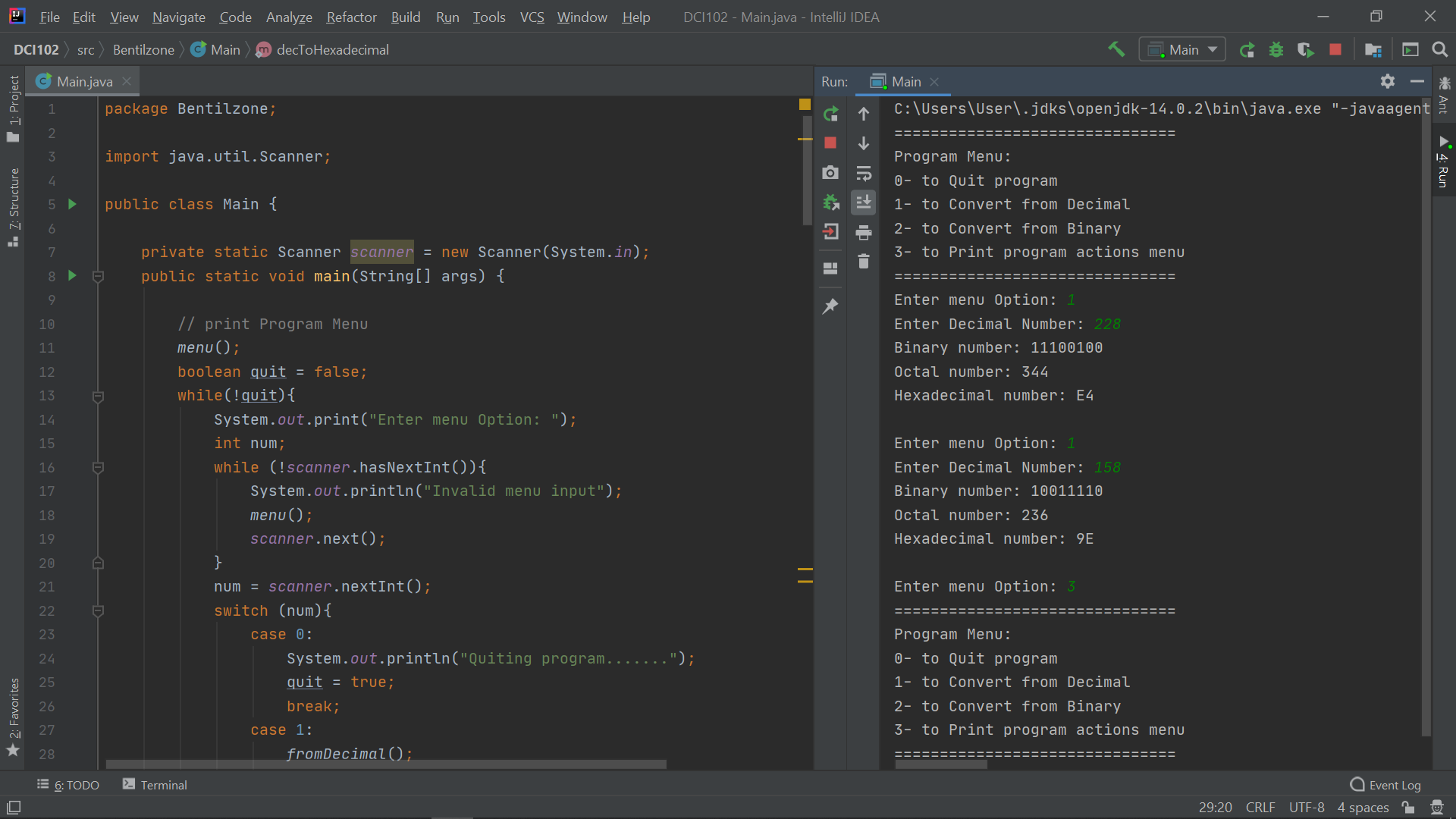Screen dimensions: 1456x819
Task: Toggle the Structure tool window
Action: point(13,207)
